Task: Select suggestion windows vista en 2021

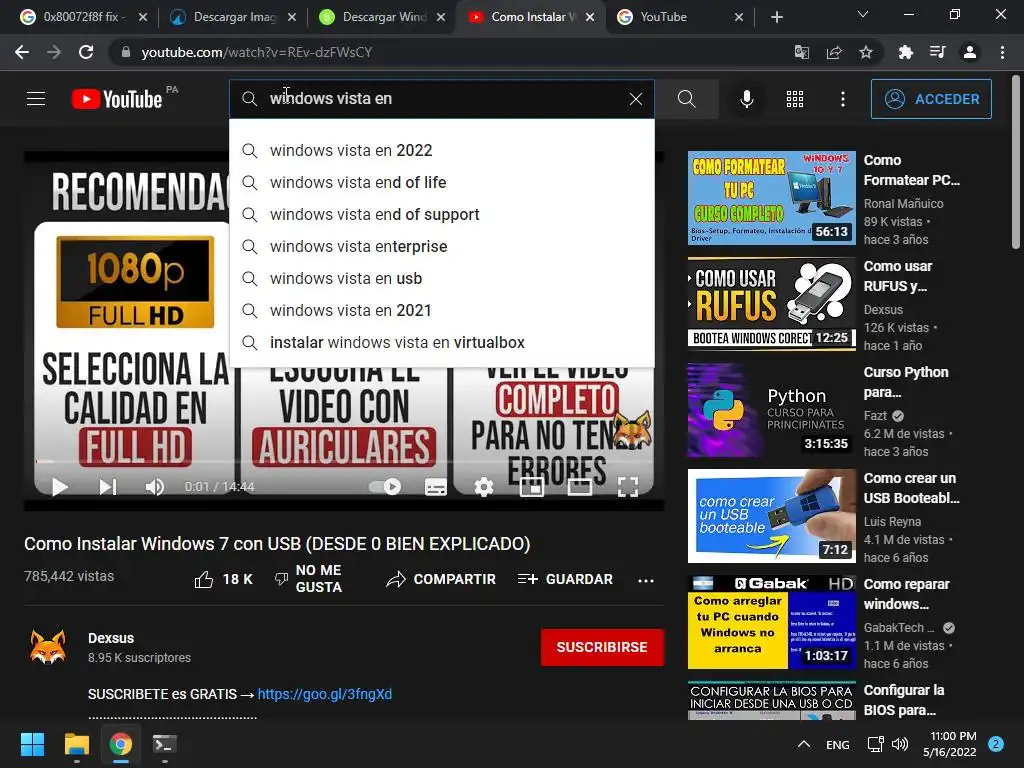Action: coord(441,310)
